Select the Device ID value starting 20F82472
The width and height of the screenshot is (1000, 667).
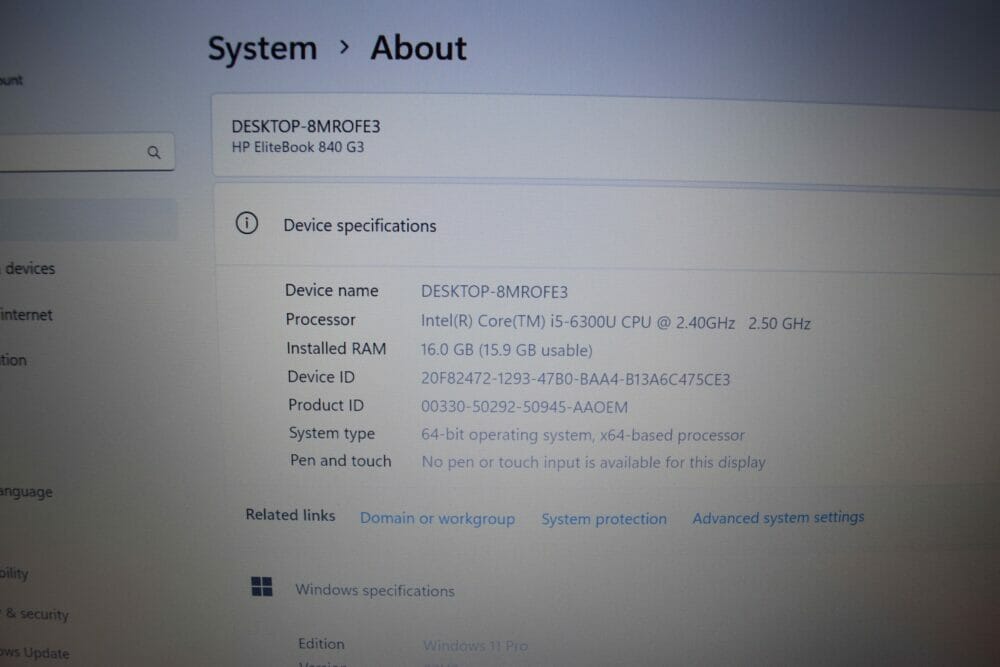(575, 379)
